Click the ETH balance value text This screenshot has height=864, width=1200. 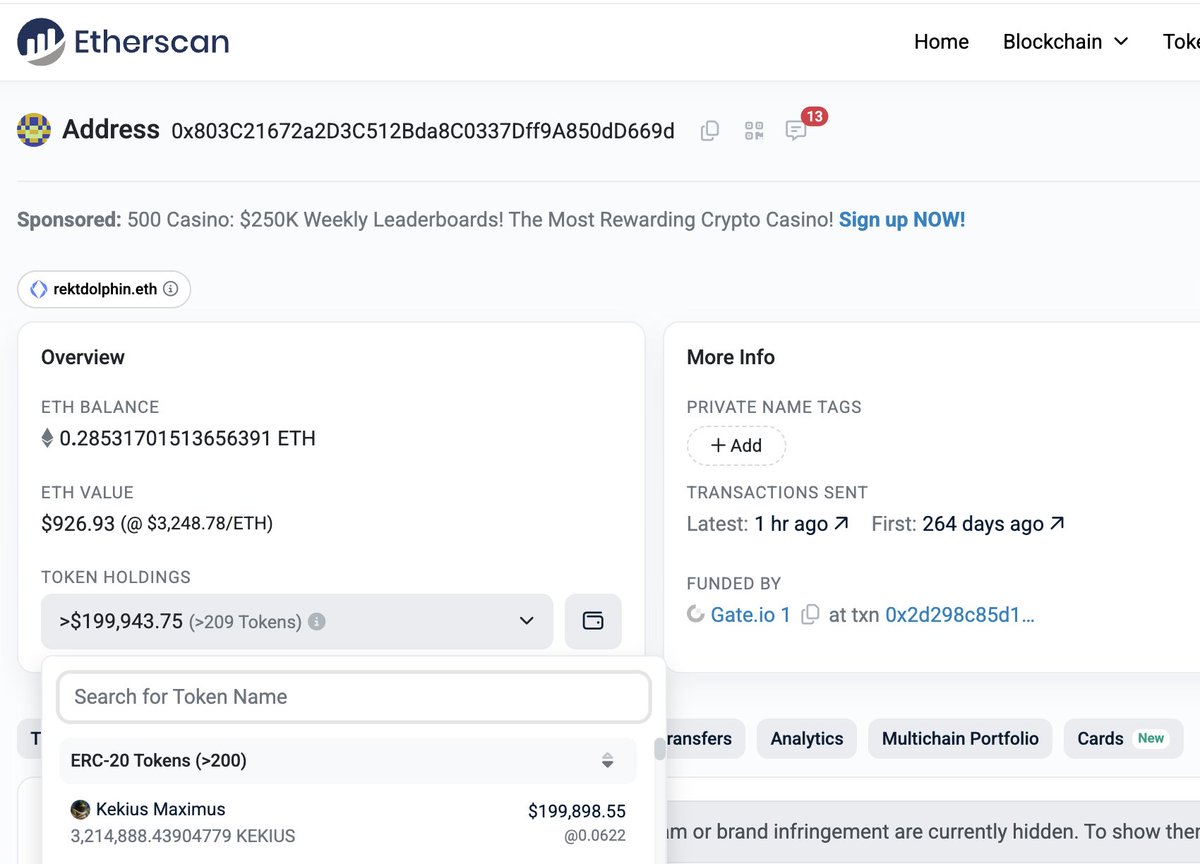tap(187, 438)
